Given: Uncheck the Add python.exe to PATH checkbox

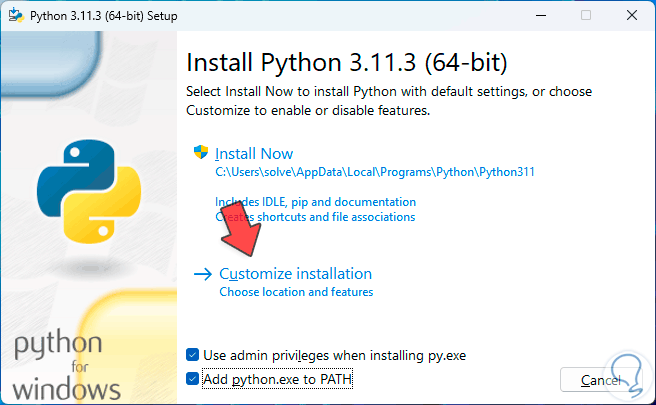Looking at the screenshot, I should pyautogui.click(x=193, y=379).
